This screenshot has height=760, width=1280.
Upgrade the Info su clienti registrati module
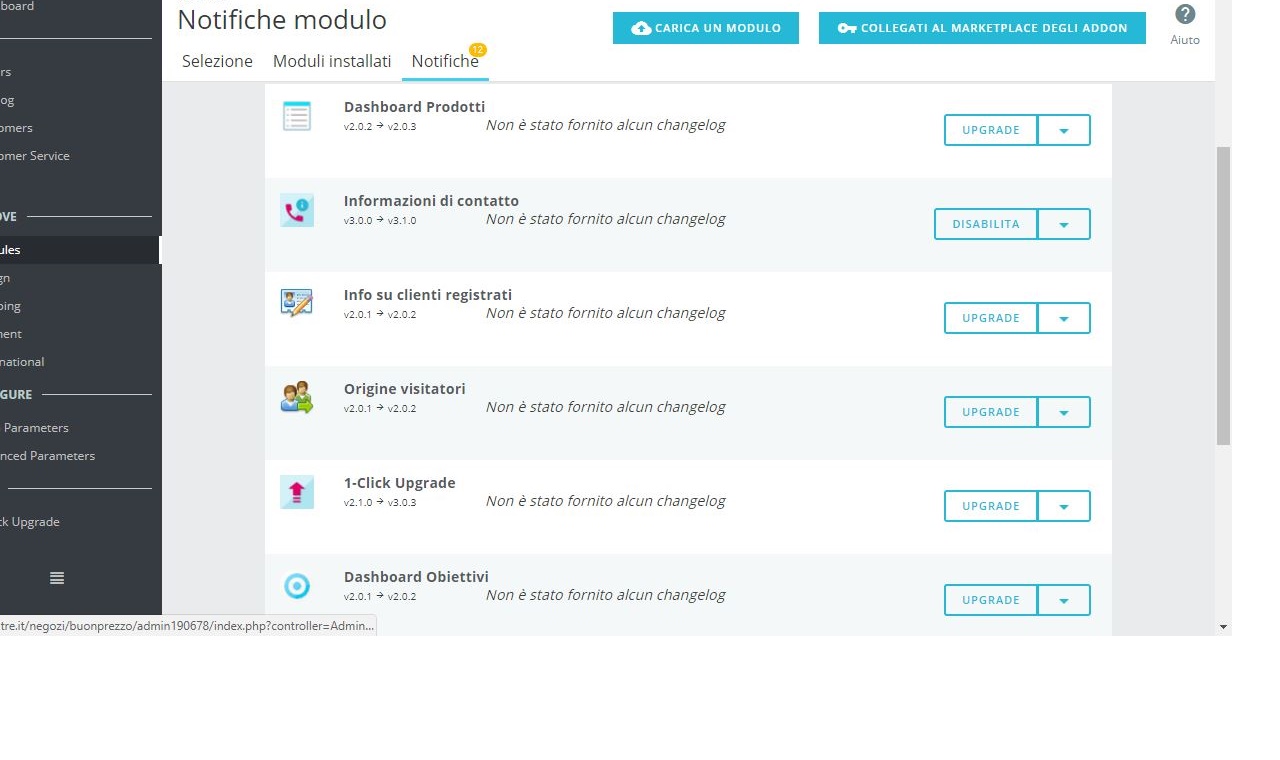(991, 318)
